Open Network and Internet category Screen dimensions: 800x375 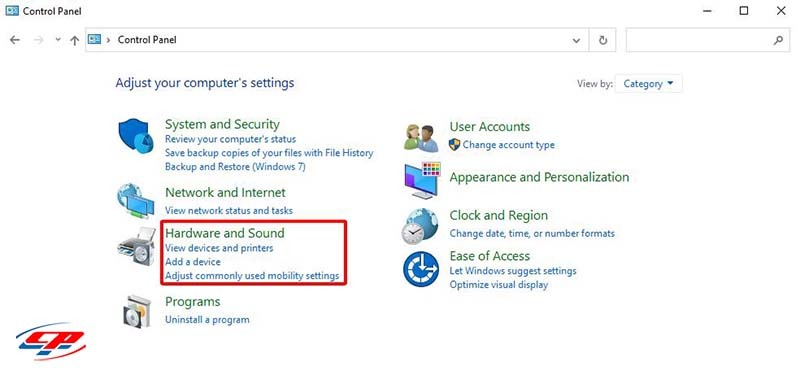(x=225, y=193)
